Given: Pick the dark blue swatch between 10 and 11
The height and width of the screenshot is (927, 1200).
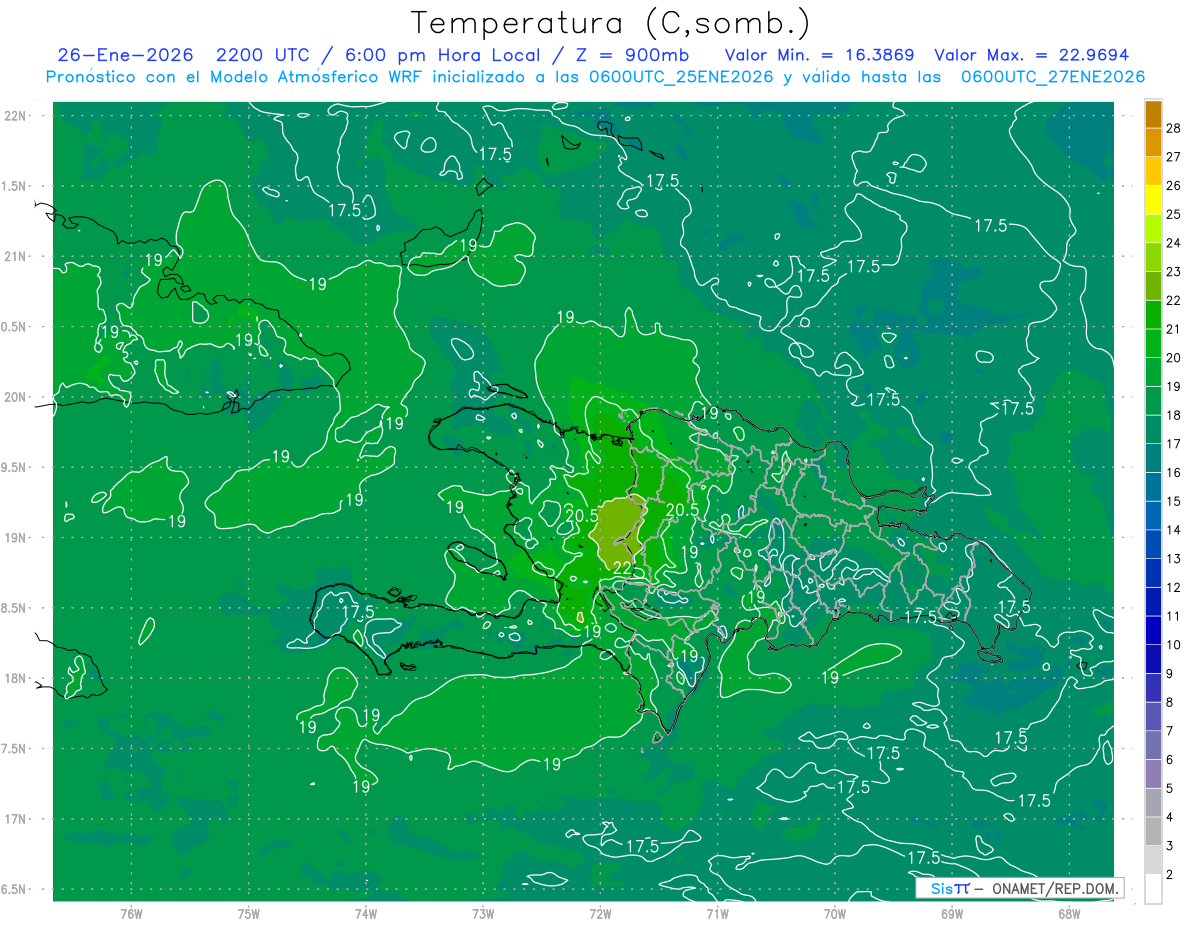Looking at the screenshot, I should click(x=1153, y=630).
